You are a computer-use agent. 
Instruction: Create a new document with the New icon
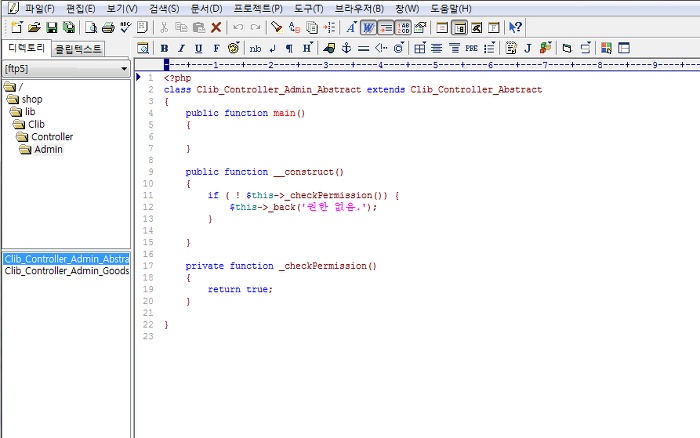(17, 27)
